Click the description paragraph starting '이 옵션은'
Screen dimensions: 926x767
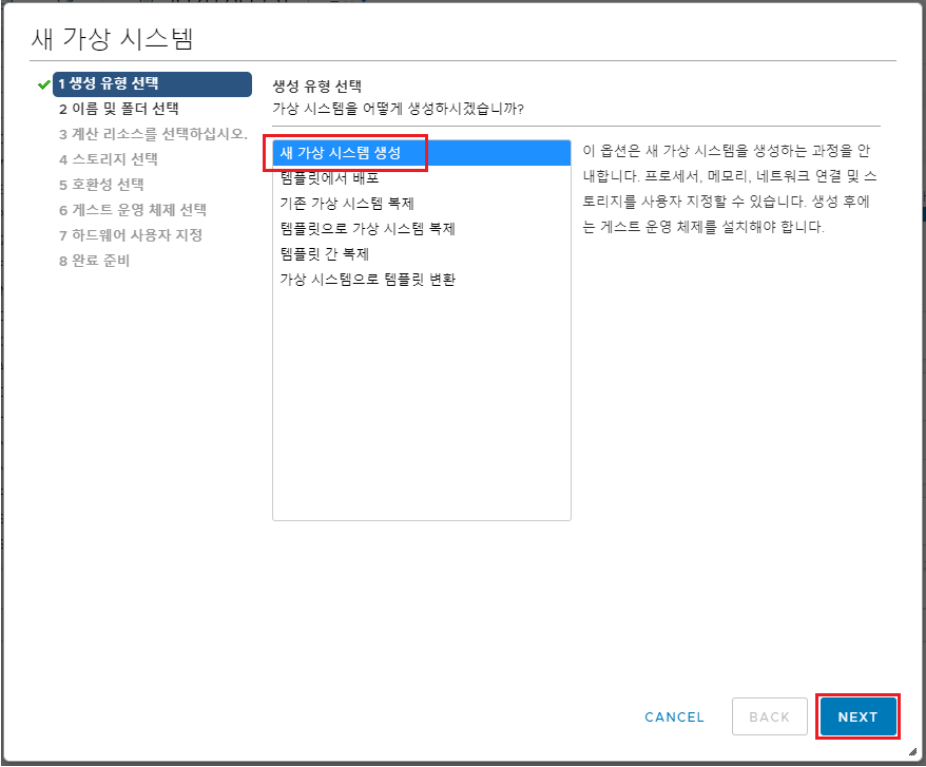click(729, 189)
